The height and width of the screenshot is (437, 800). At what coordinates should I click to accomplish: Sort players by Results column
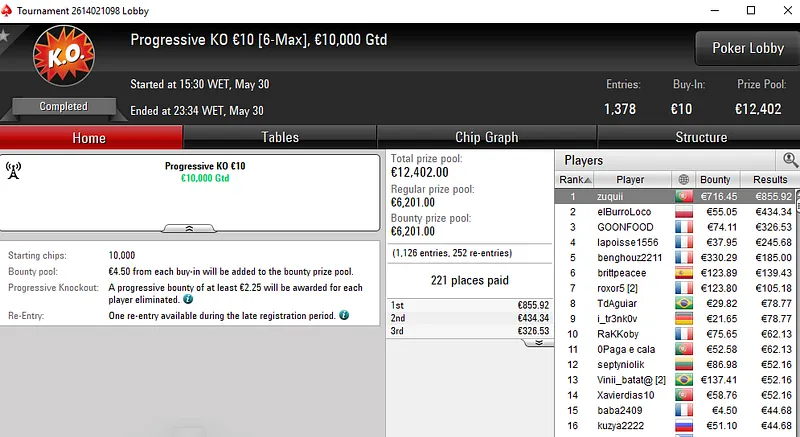coord(770,179)
